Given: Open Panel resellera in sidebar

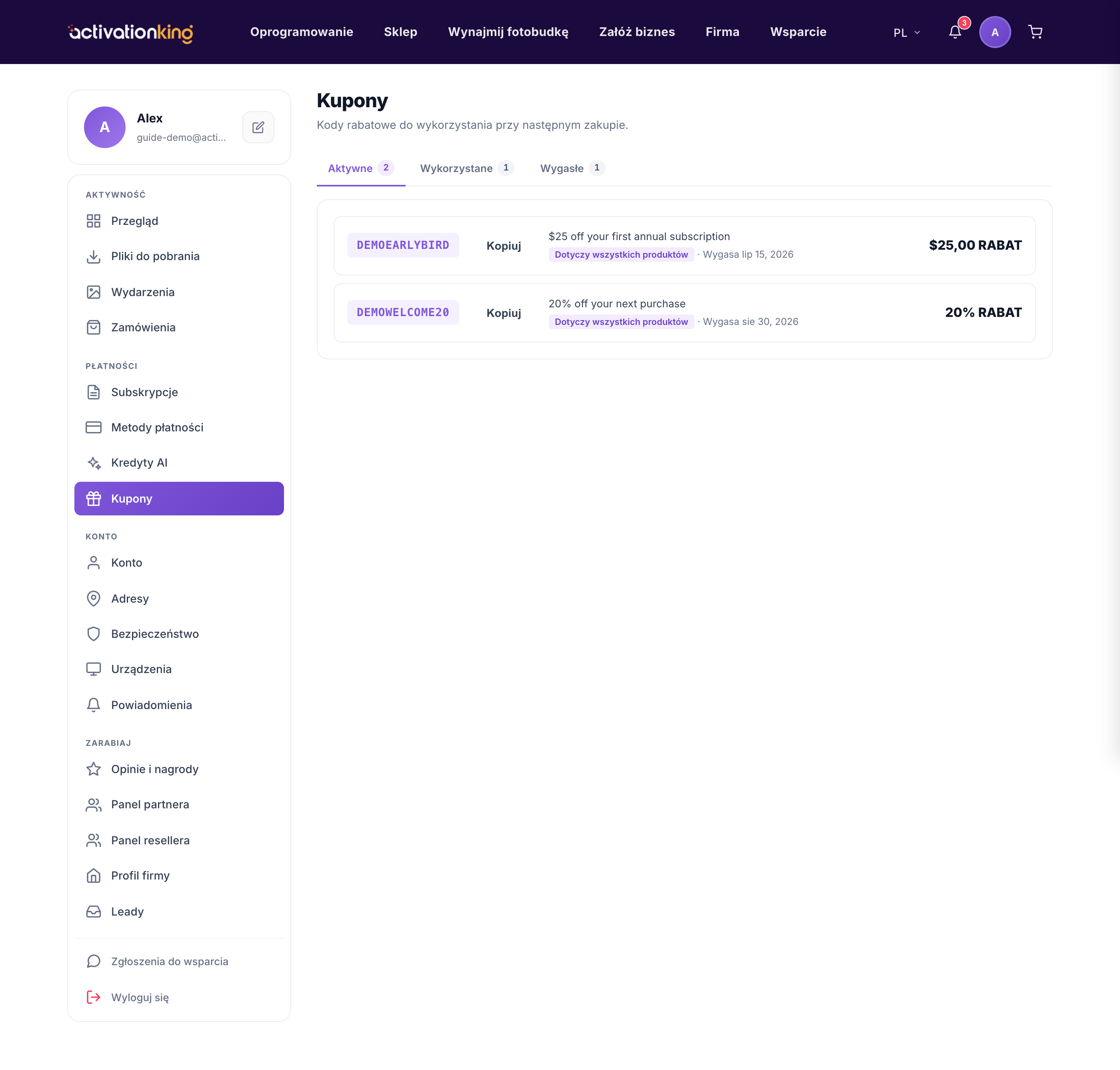Looking at the screenshot, I should tap(179, 840).
